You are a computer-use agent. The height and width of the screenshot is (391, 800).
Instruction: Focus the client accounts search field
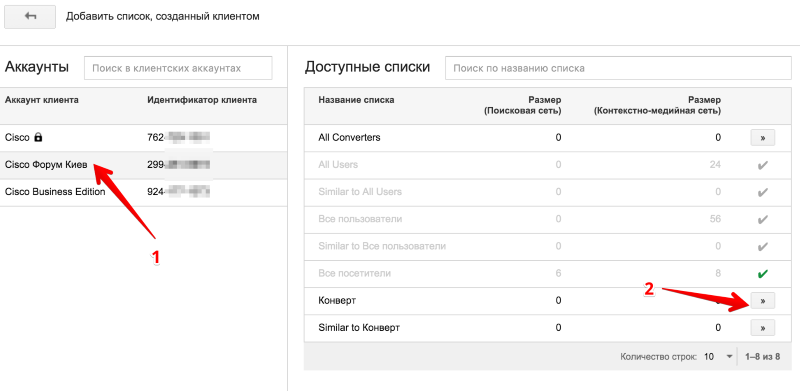point(178,68)
